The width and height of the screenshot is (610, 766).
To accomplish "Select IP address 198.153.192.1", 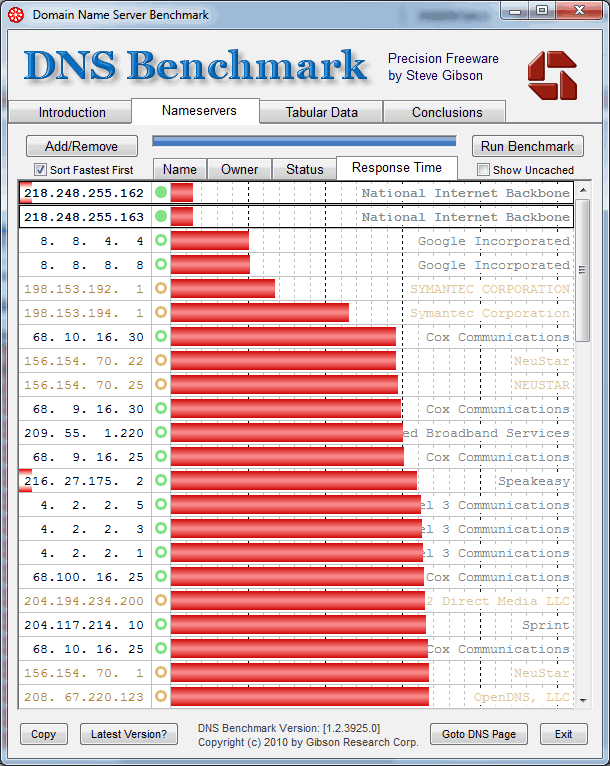I will [x=84, y=289].
